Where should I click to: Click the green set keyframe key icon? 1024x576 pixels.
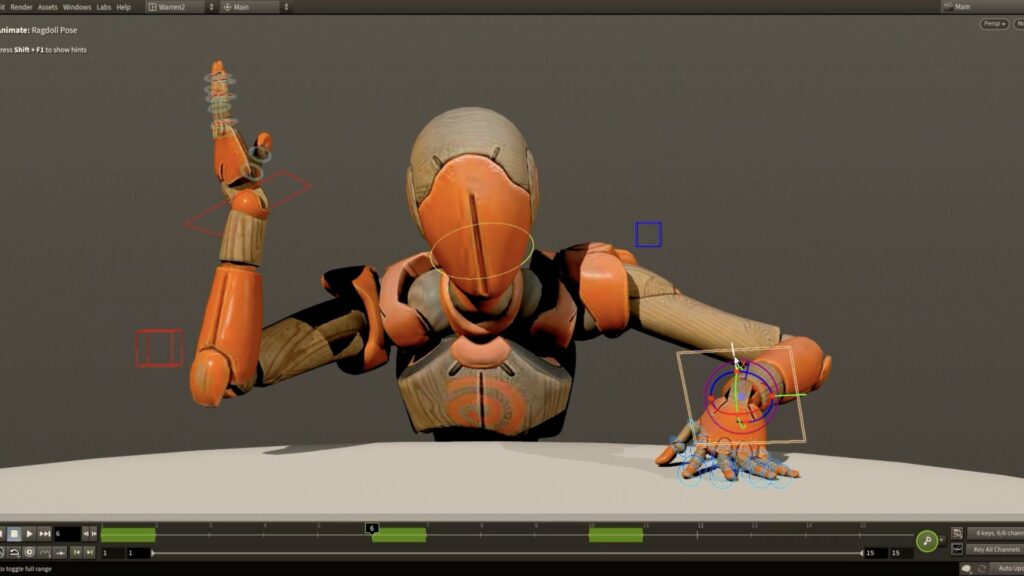coord(927,539)
